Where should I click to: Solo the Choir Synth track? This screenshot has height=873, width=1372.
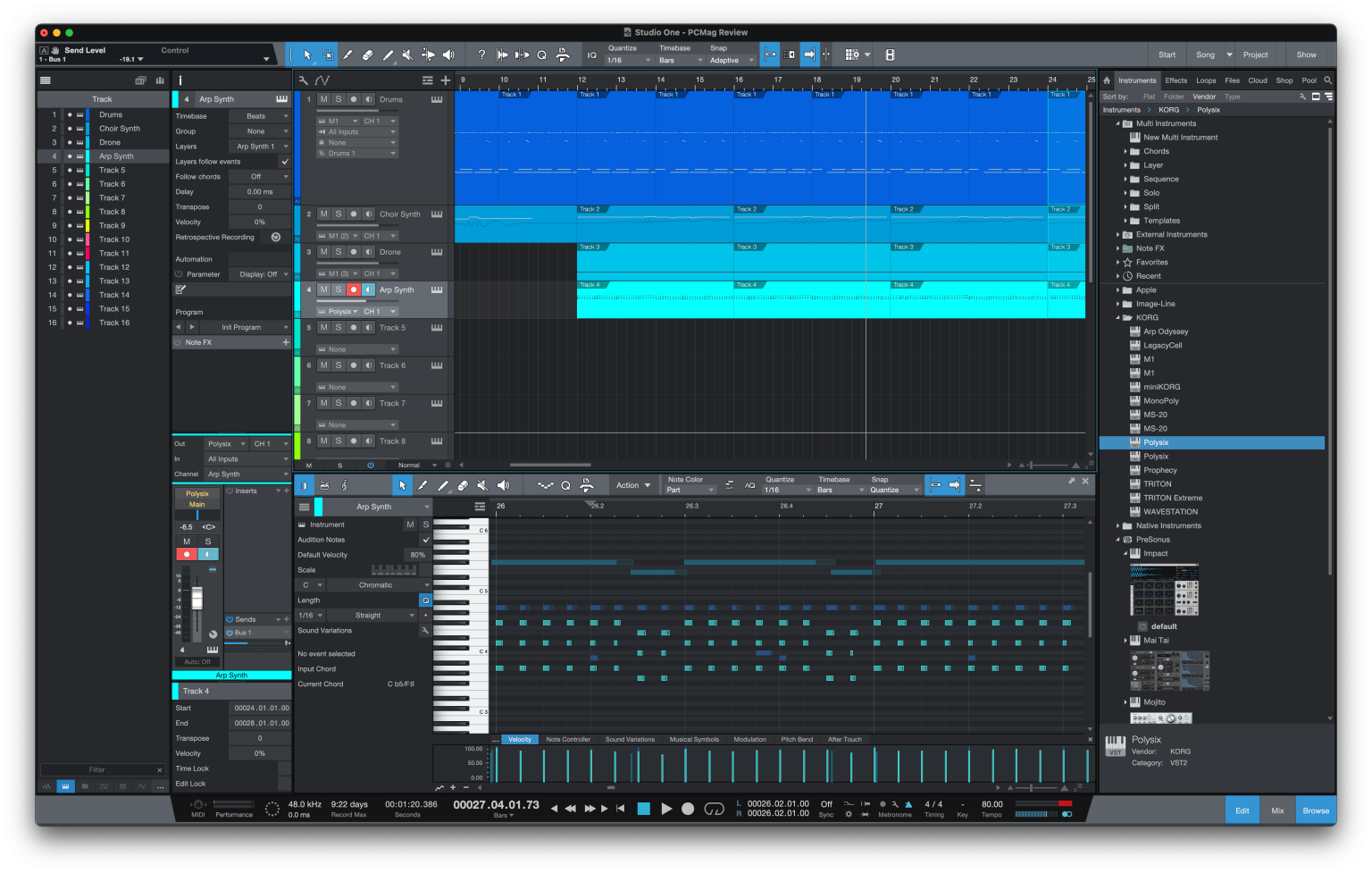click(339, 214)
